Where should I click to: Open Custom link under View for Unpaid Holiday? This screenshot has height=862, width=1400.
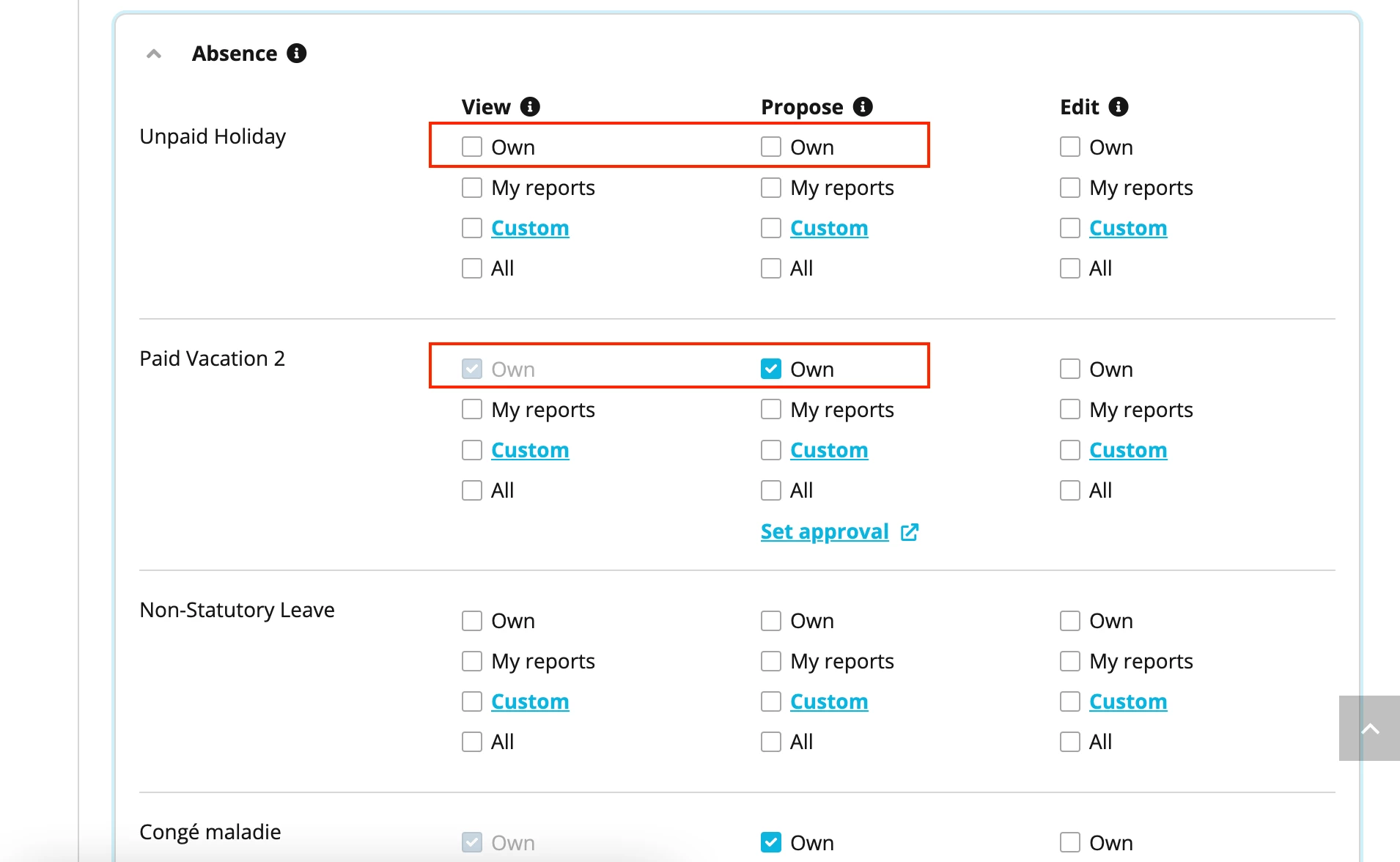(530, 228)
